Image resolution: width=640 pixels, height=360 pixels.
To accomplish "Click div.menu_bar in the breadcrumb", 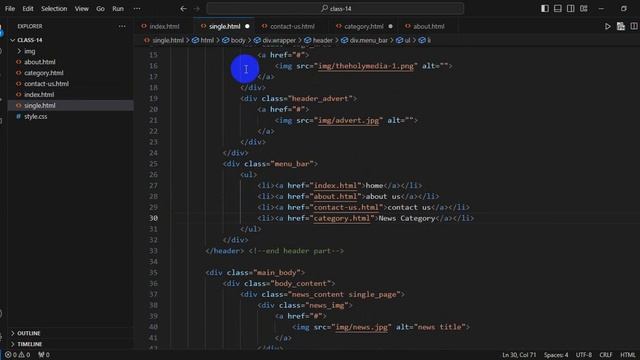I will (x=369, y=40).
